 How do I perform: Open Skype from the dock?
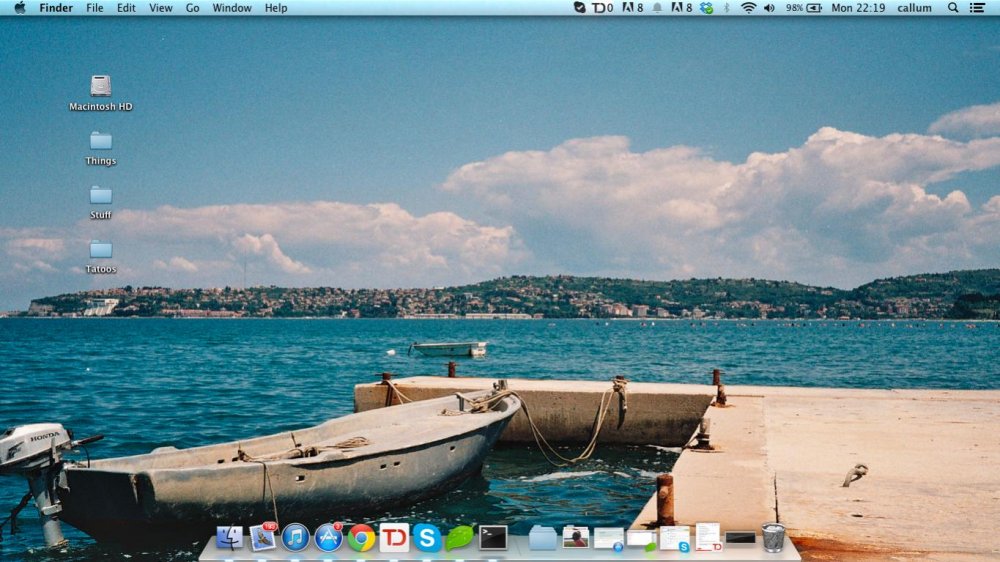427,538
